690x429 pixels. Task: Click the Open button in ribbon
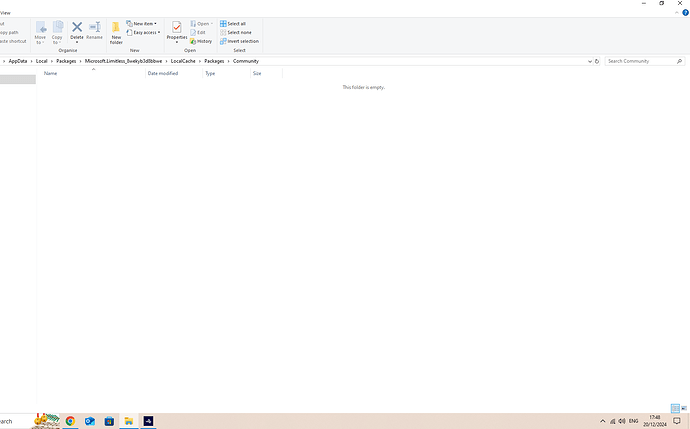(202, 24)
